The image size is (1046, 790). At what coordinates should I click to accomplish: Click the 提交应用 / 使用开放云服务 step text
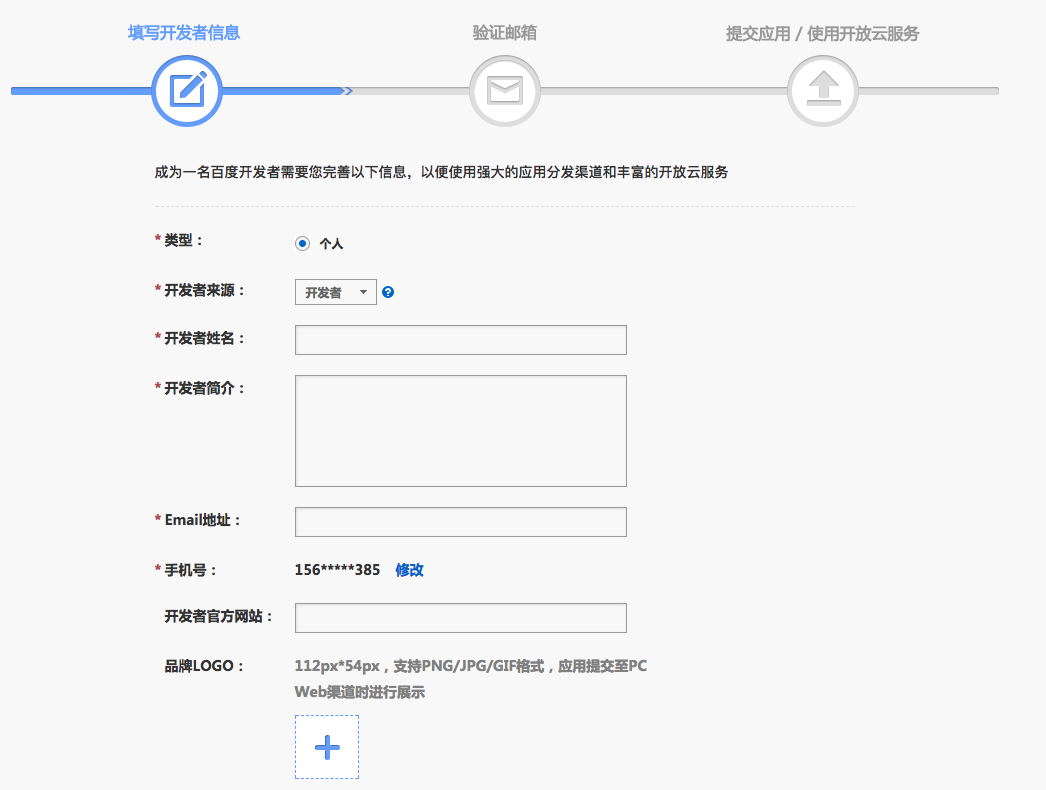tap(822, 32)
